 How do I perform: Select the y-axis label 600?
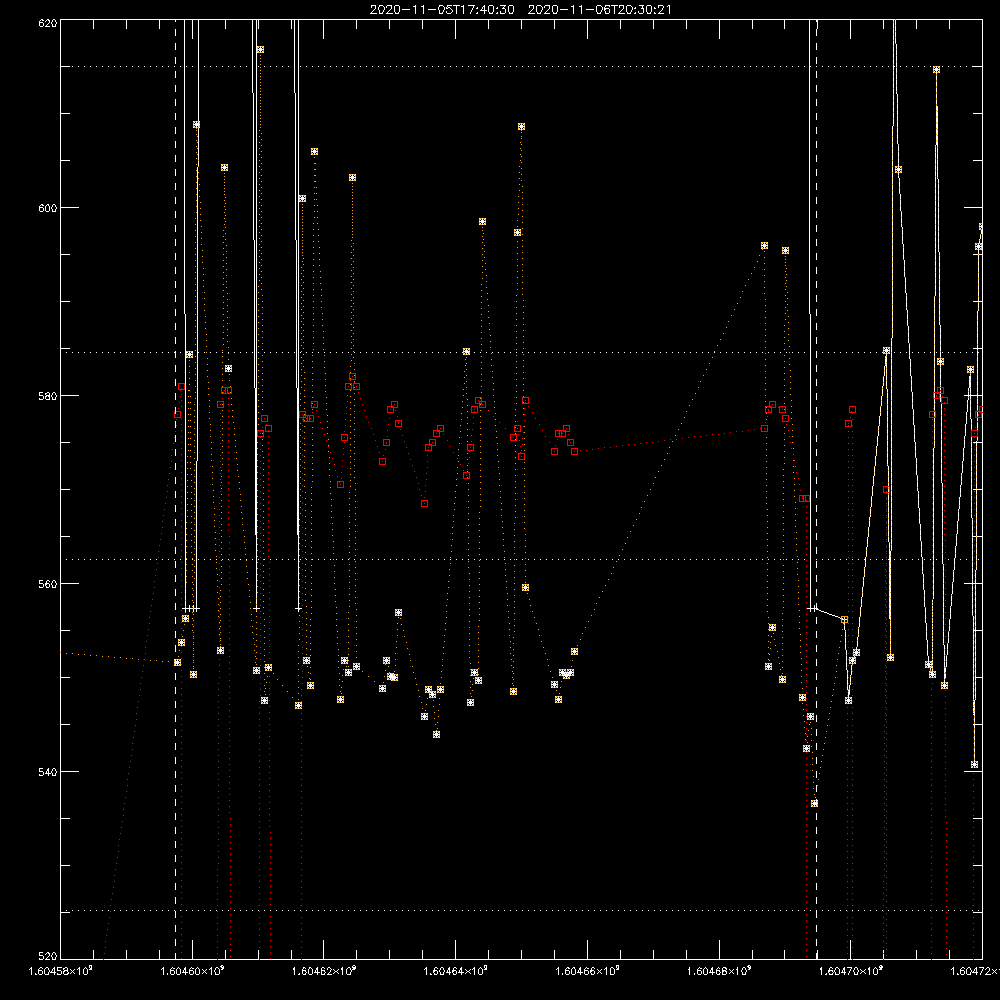(x=48, y=208)
